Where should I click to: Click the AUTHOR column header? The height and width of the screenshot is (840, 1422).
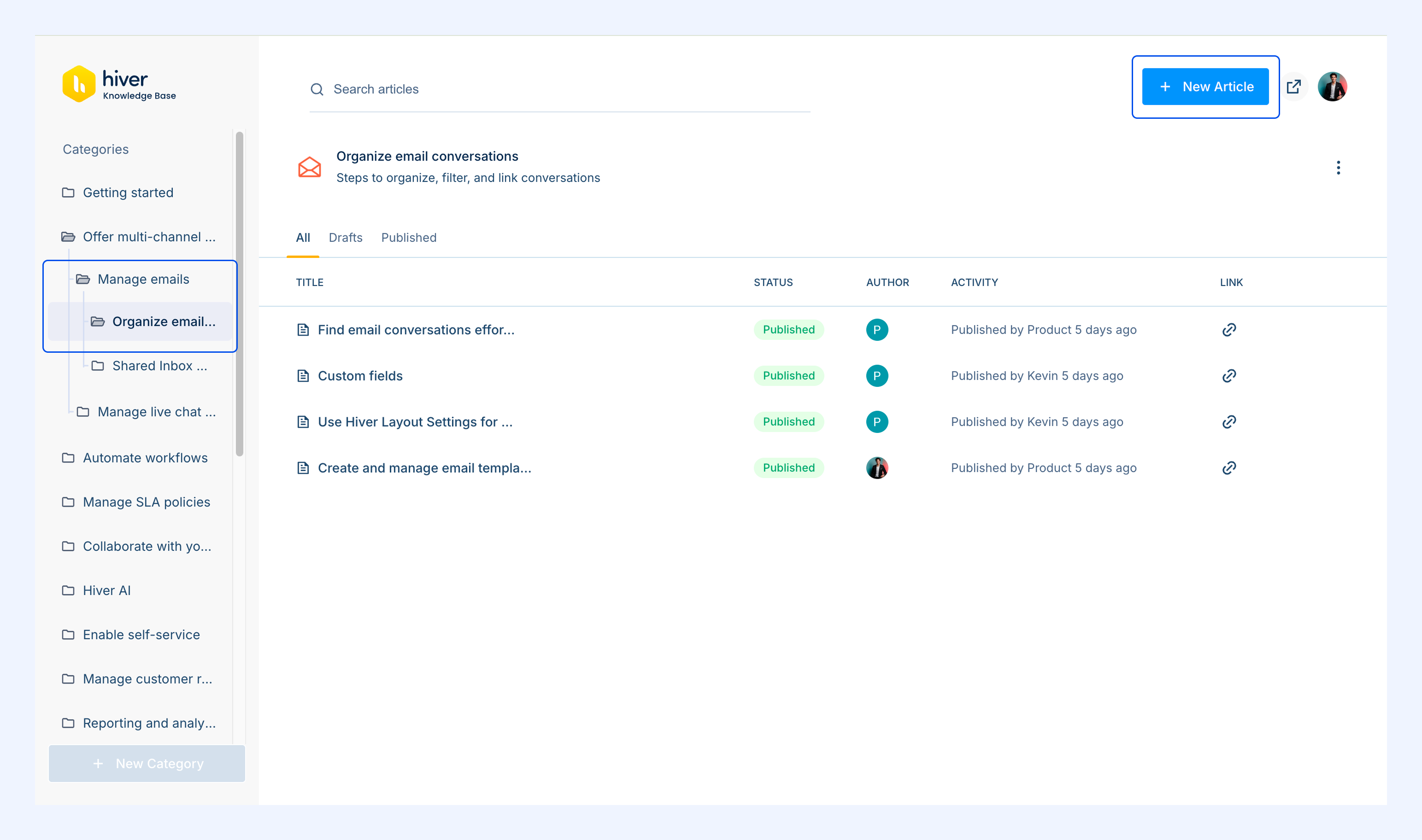pos(887,282)
